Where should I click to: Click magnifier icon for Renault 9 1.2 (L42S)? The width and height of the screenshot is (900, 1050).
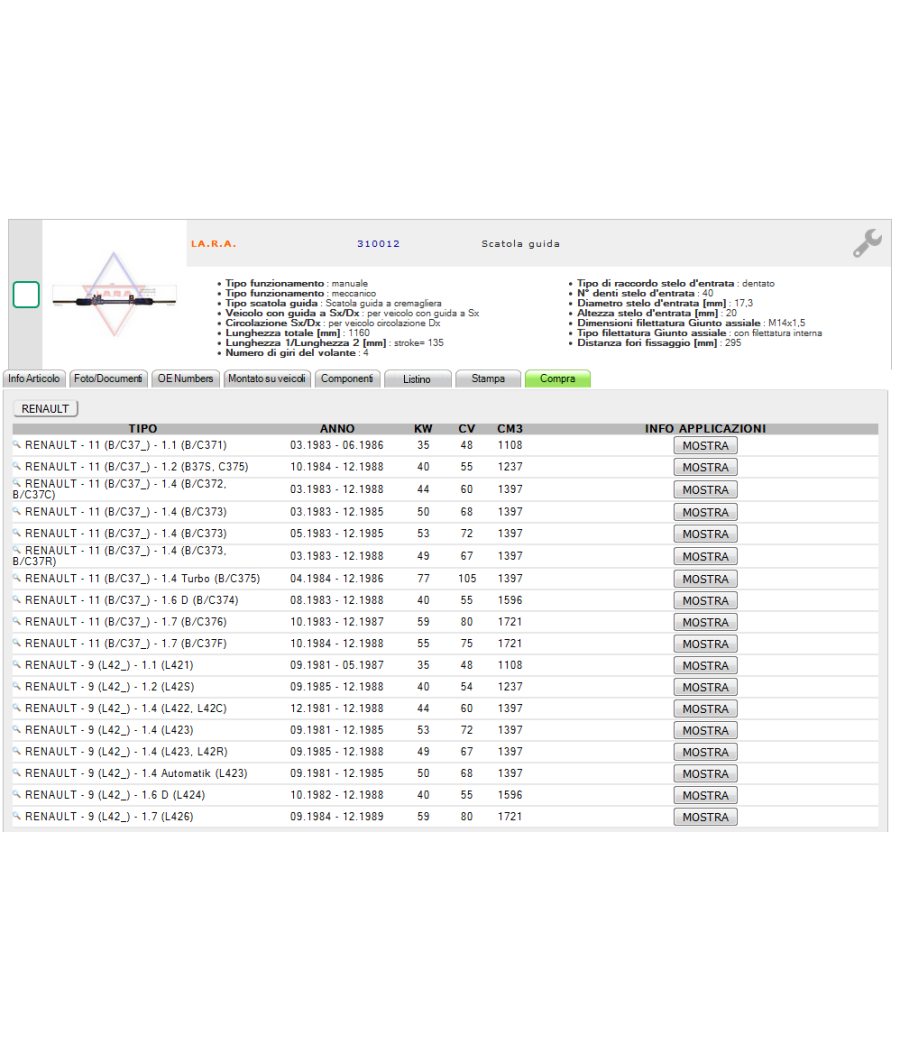(x=17, y=686)
